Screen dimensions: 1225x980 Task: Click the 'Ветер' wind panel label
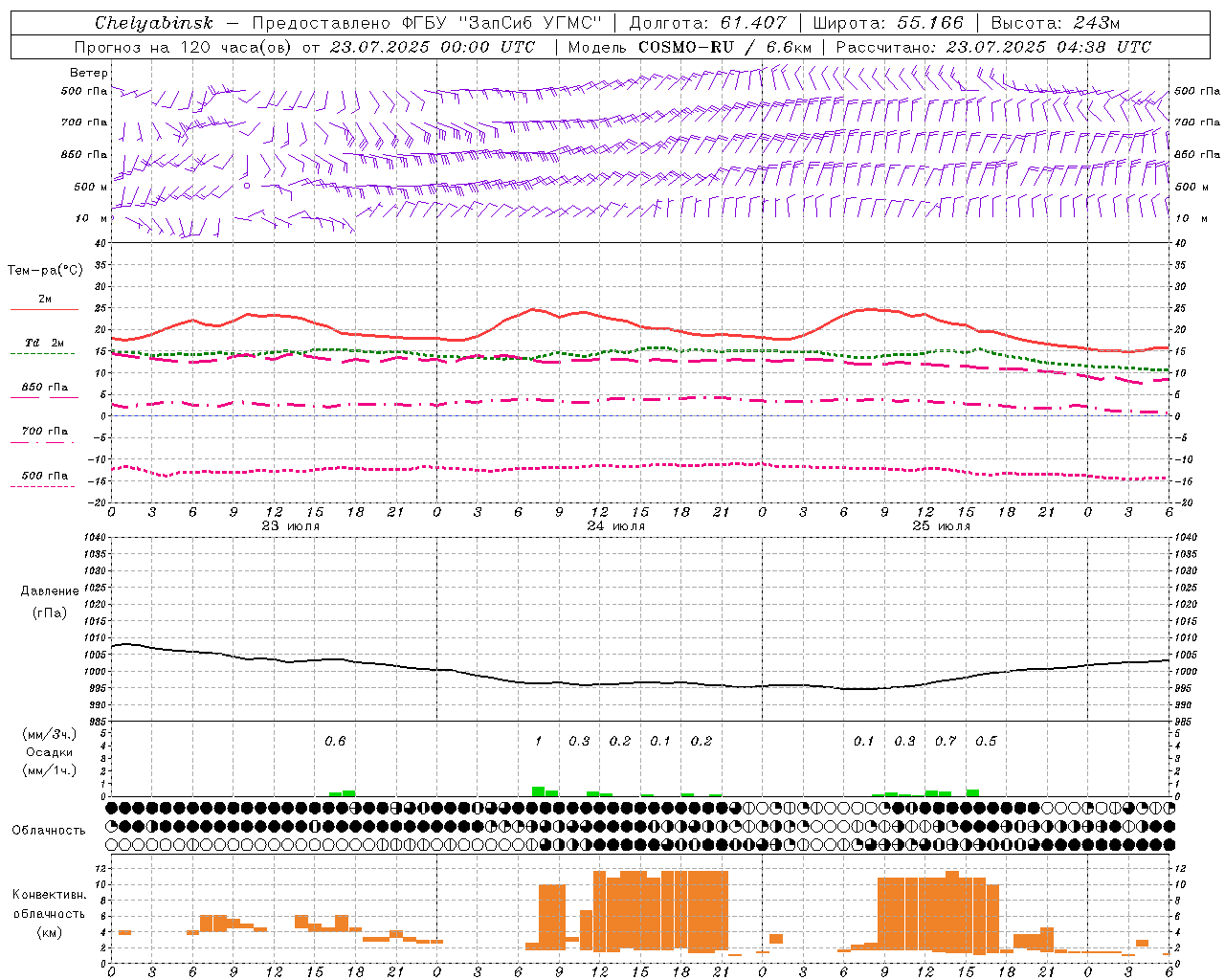click(89, 73)
